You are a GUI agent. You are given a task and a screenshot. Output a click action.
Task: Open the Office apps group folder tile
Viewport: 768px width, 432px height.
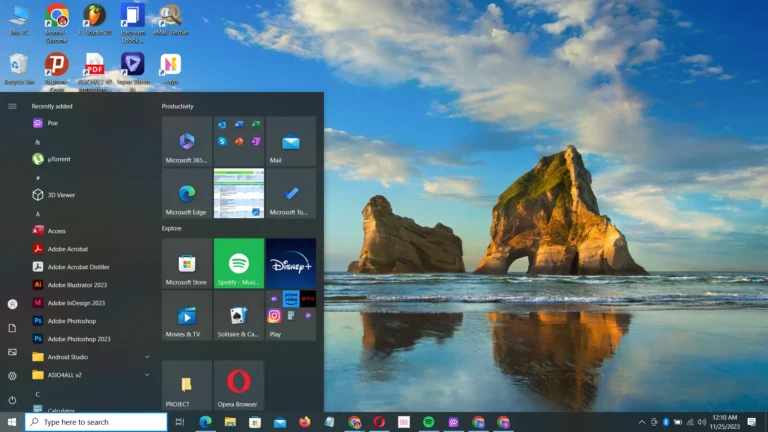[239, 141]
